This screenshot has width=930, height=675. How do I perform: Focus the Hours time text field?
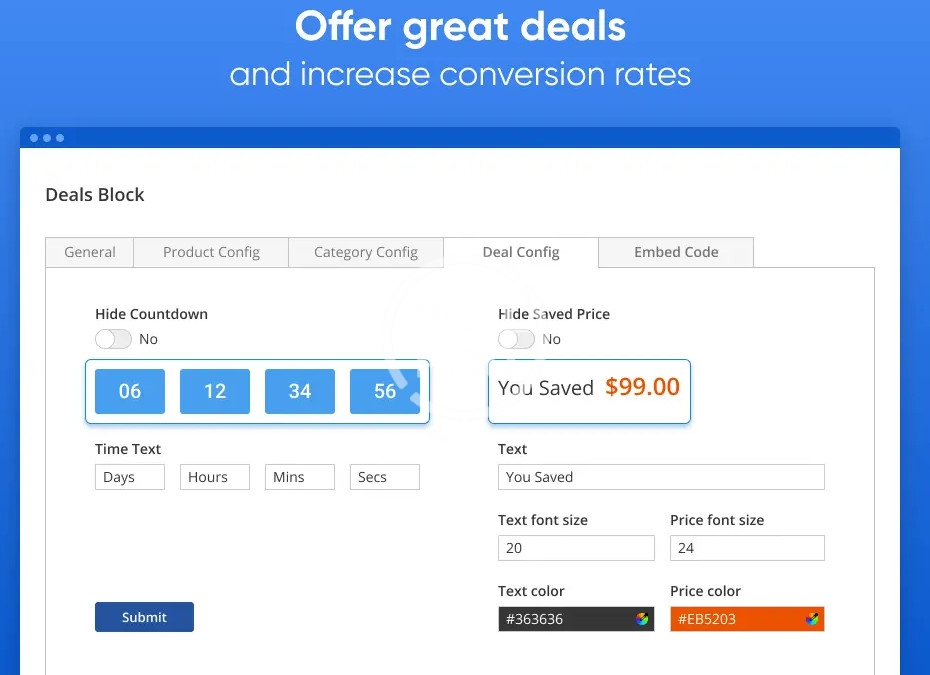215,477
